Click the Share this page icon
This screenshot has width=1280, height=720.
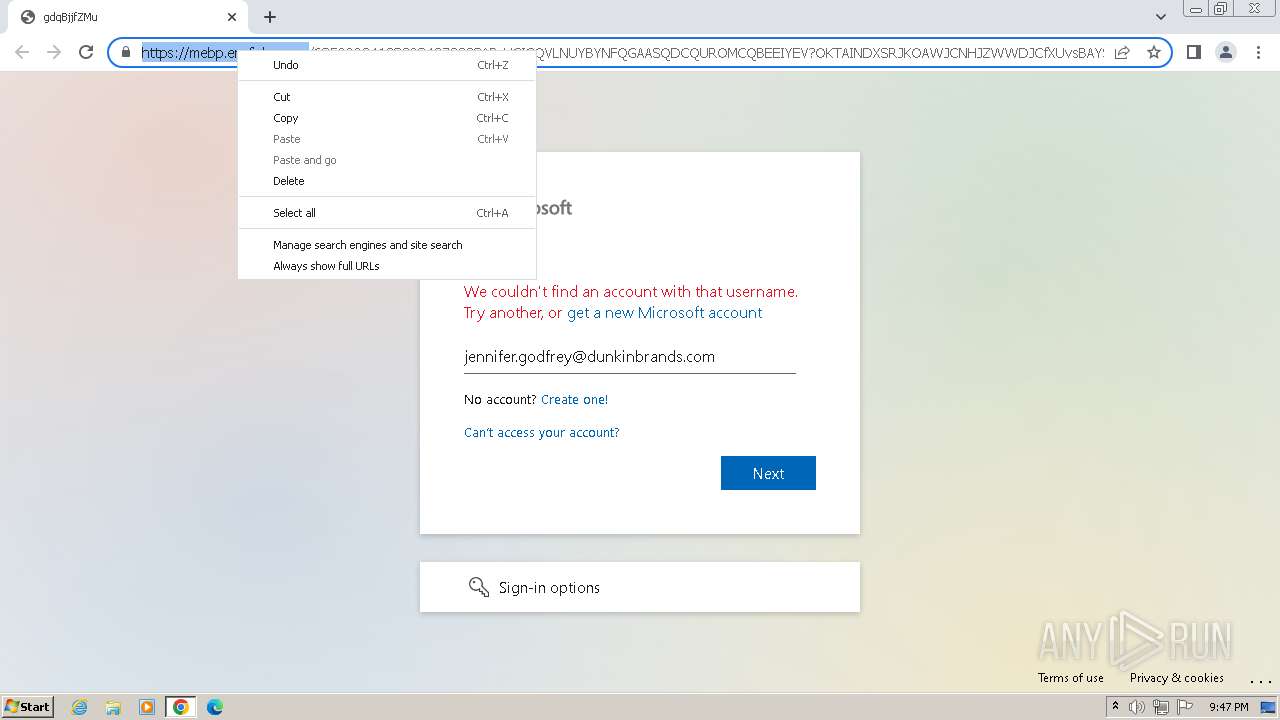[1122, 52]
